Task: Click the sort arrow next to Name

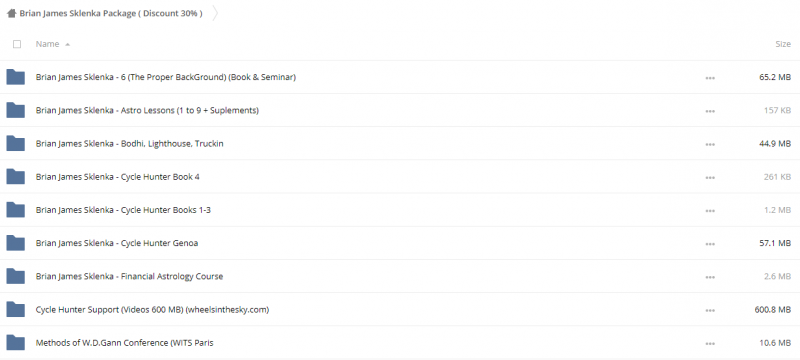Action: coord(67,44)
